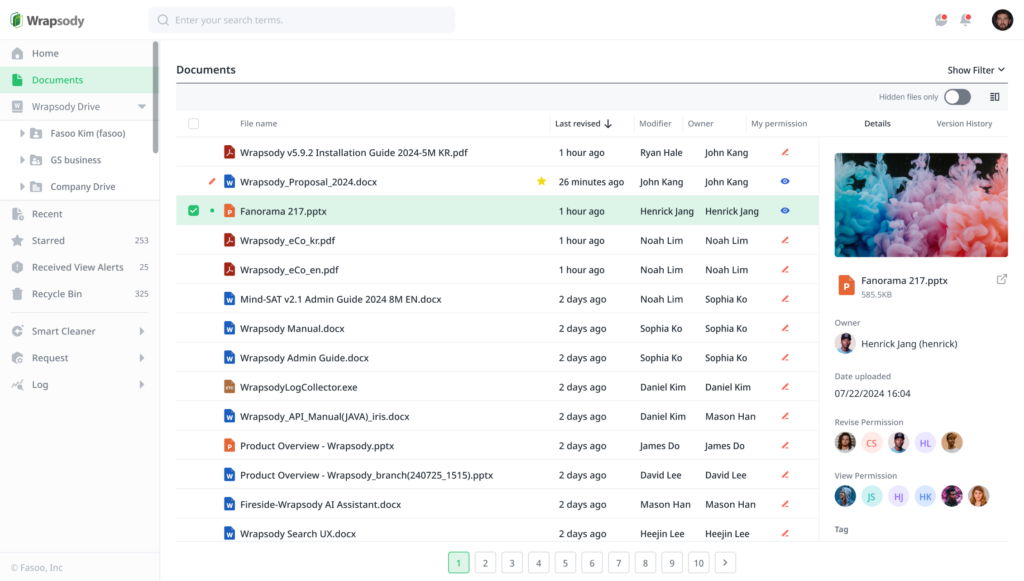The height and width of the screenshot is (581, 1024).
Task: Click the CS avatar in Revise Permission
Action: [x=871, y=443]
